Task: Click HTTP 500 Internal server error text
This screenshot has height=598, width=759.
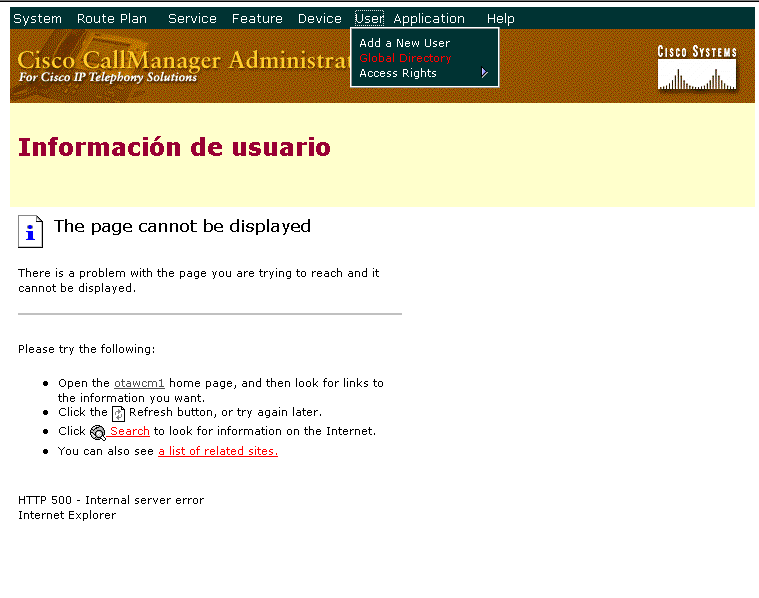Action: click(111, 500)
